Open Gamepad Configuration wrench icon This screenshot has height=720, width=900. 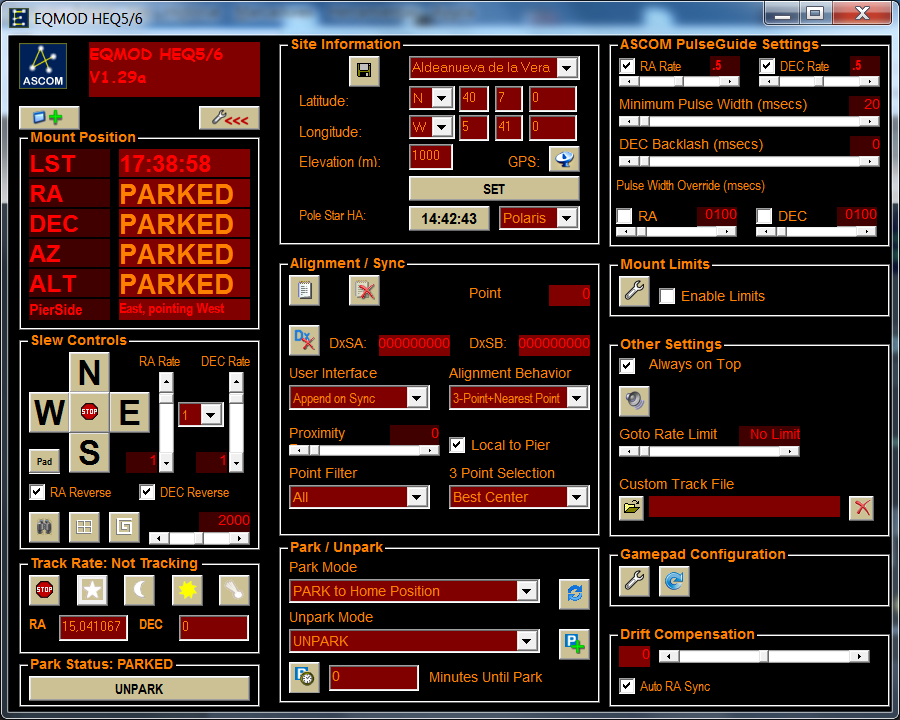coord(634,581)
